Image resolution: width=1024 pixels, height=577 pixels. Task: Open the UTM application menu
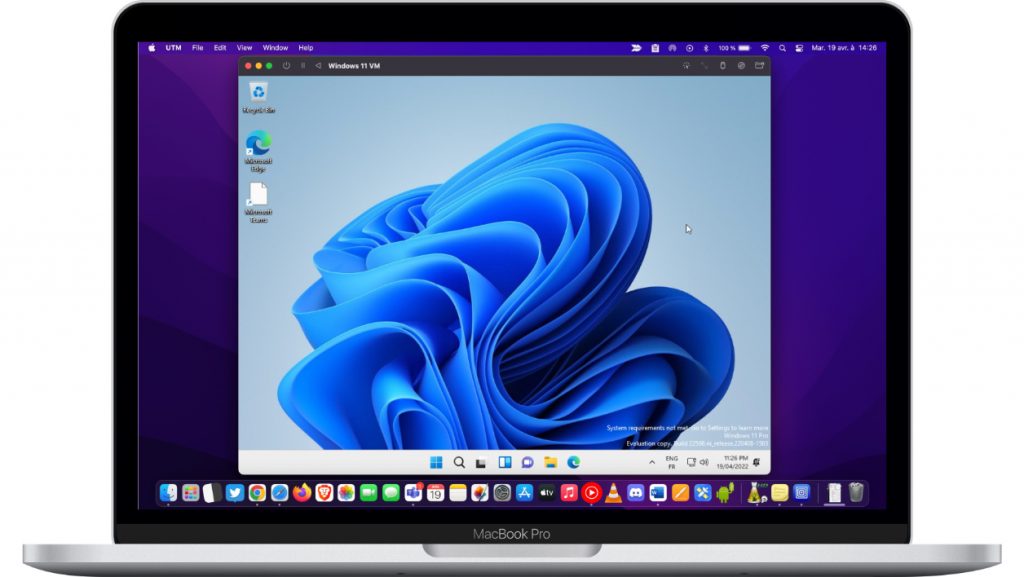coord(174,47)
